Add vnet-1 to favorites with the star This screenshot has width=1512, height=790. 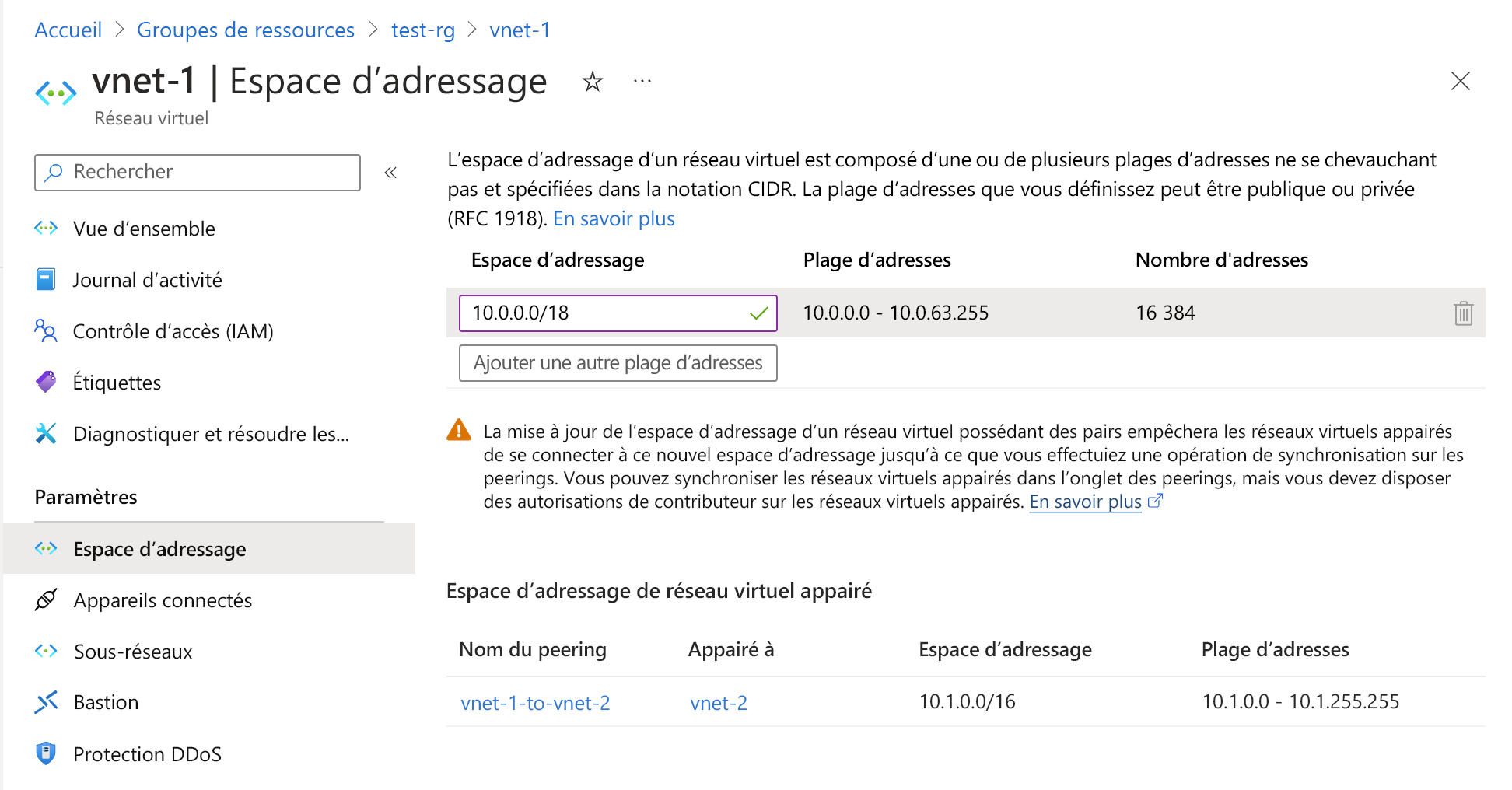[592, 82]
